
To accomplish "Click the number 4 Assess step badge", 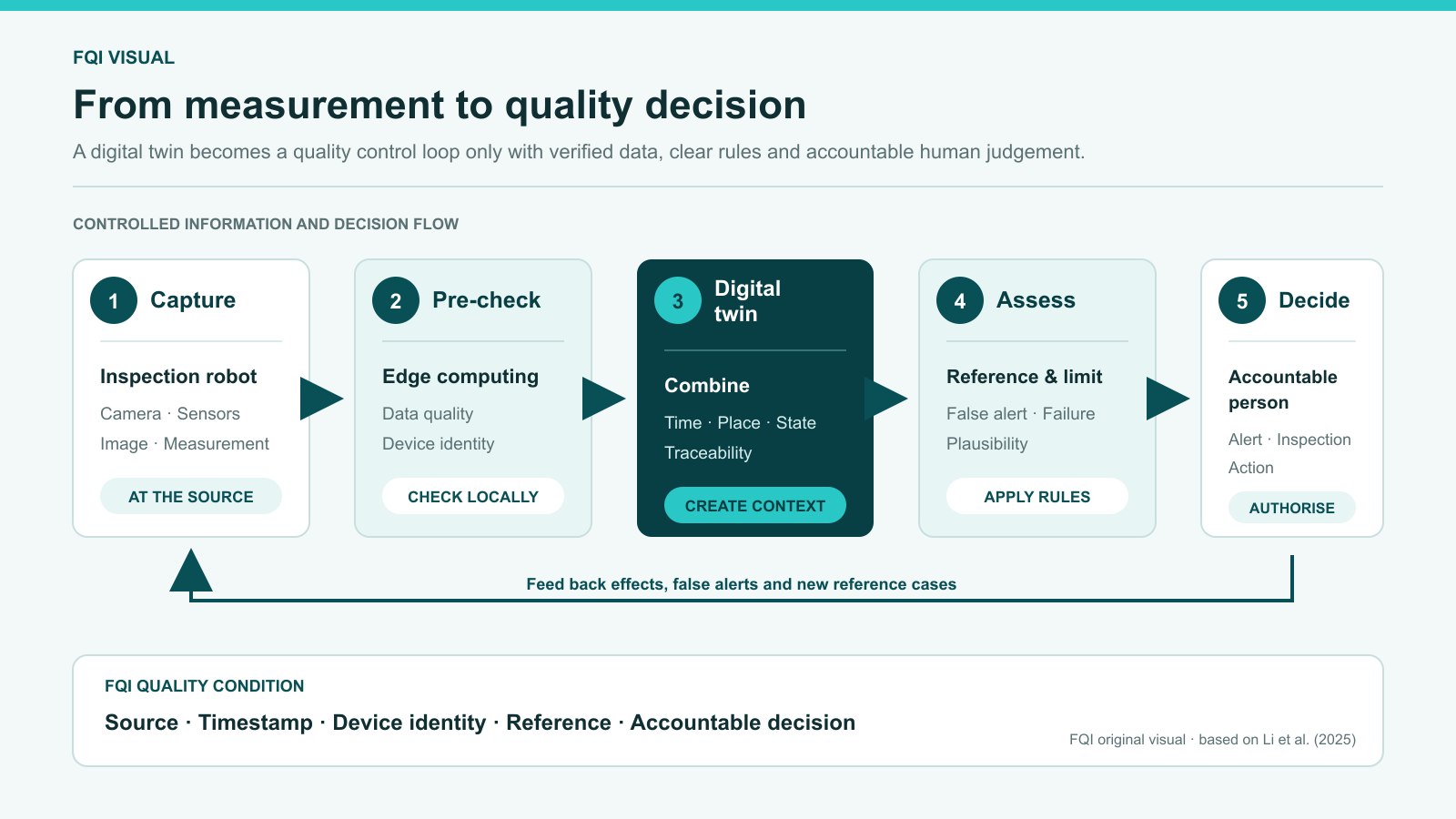I will click(x=960, y=300).
